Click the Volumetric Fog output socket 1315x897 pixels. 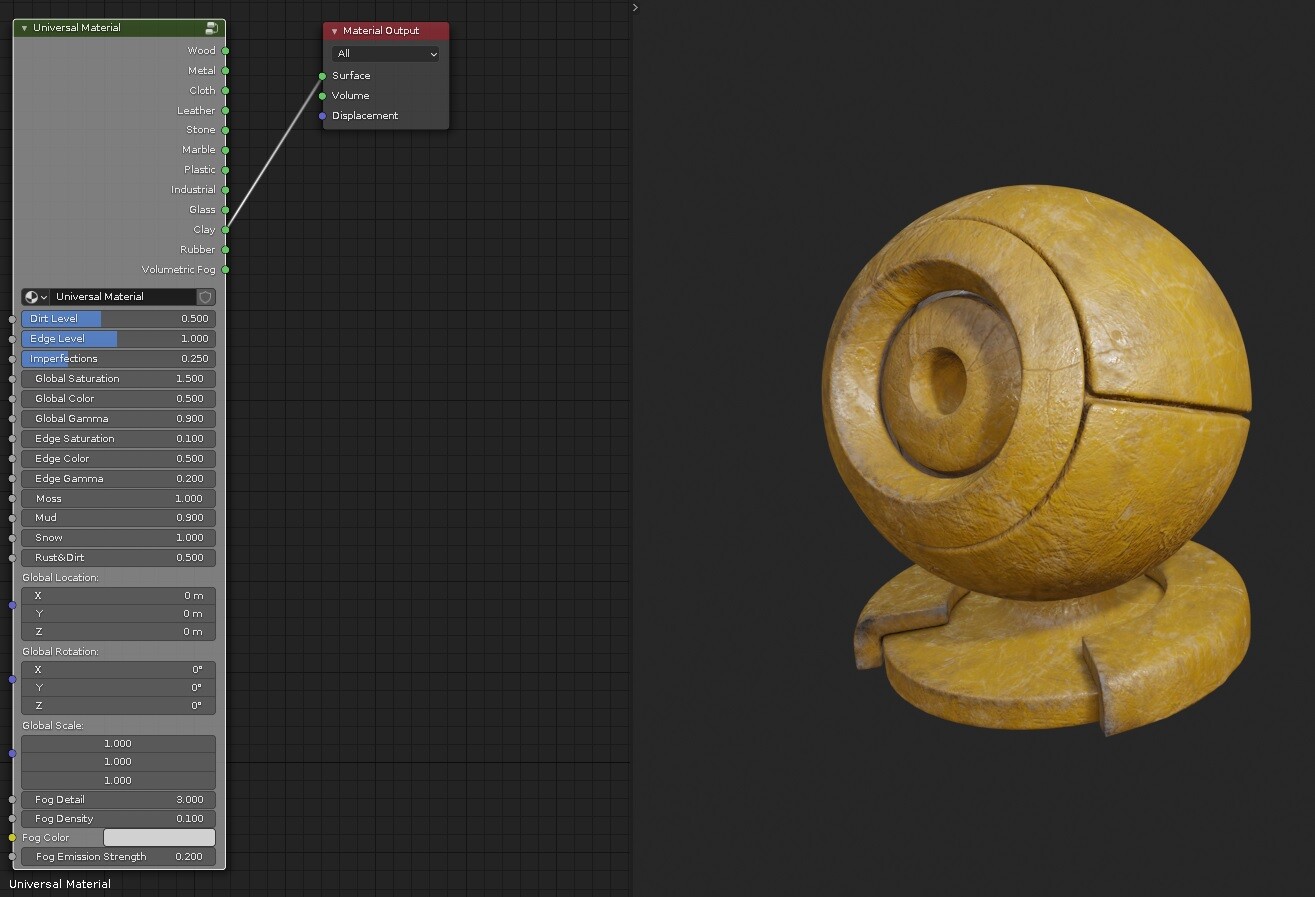coord(225,269)
